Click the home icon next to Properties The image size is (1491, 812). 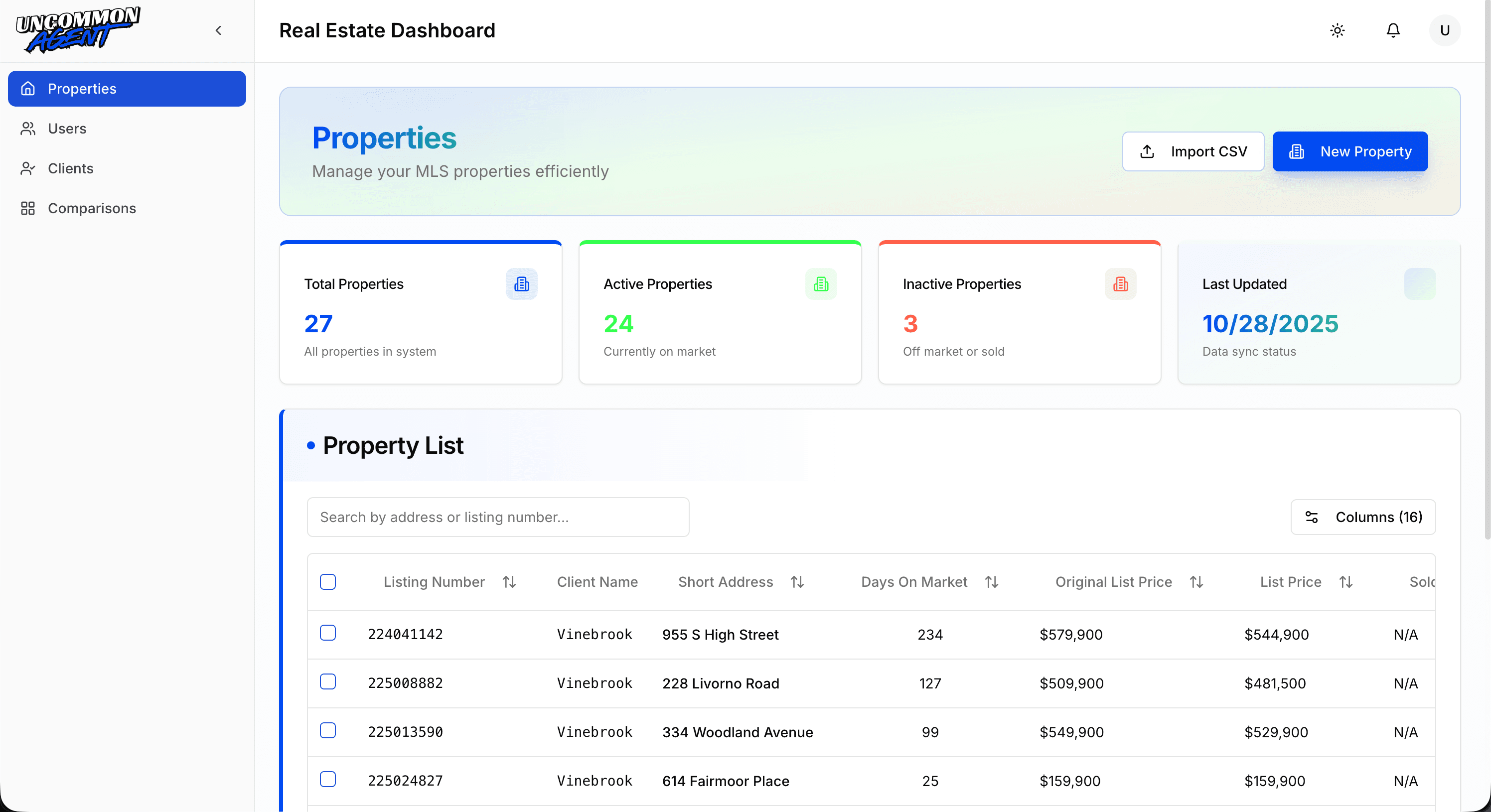pyautogui.click(x=28, y=89)
